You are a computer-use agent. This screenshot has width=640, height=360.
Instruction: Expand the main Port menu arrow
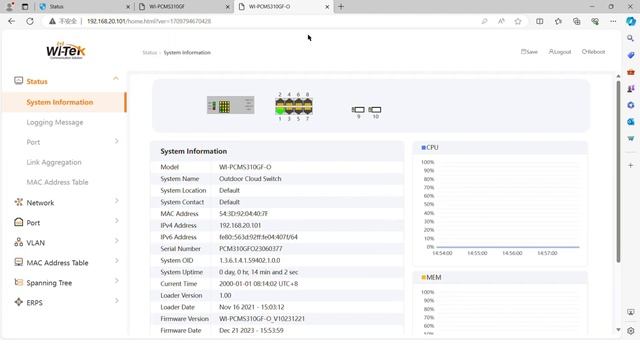pyautogui.click(x=117, y=221)
